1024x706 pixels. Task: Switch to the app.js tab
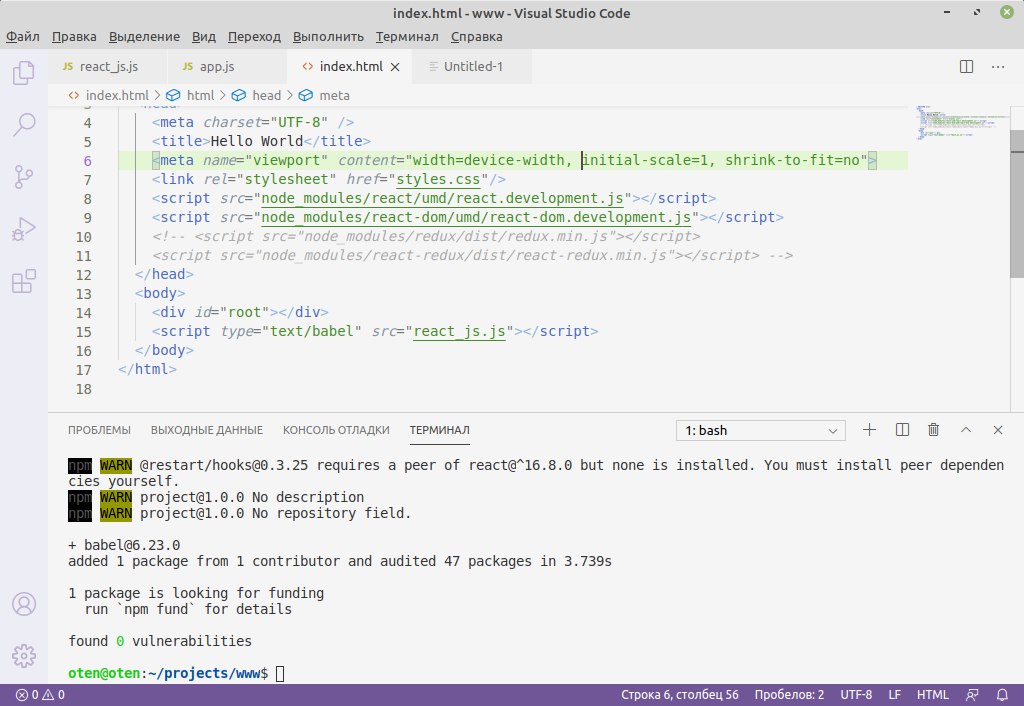227,67
